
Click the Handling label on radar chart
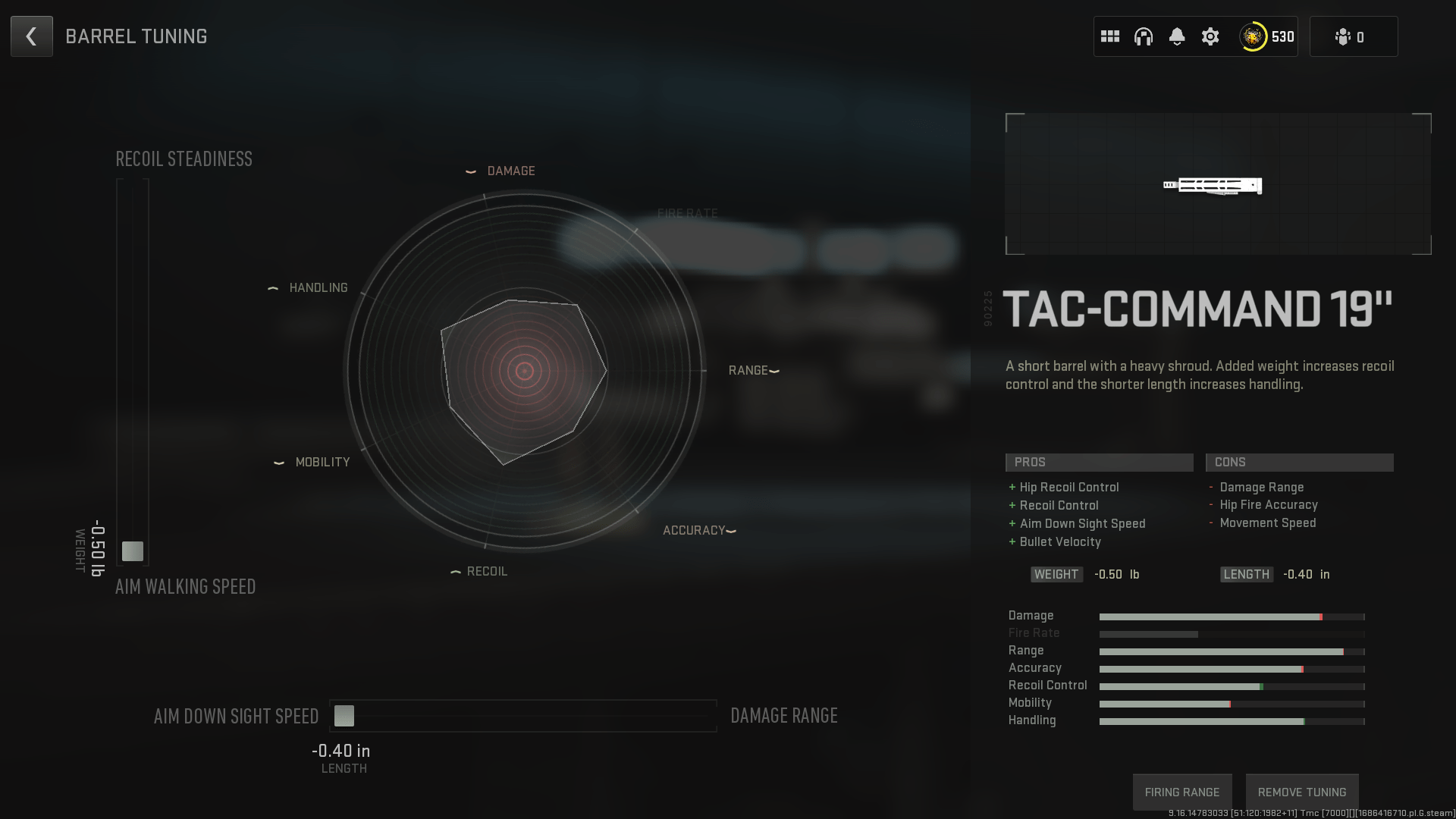click(x=318, y=287)
